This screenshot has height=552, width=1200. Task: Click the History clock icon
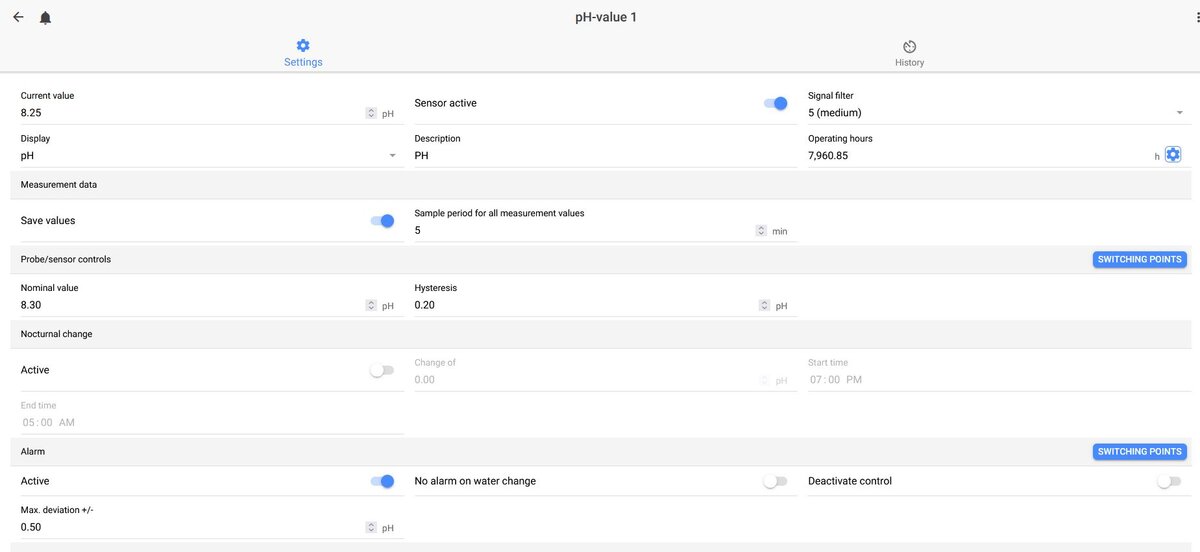(909, 46)
